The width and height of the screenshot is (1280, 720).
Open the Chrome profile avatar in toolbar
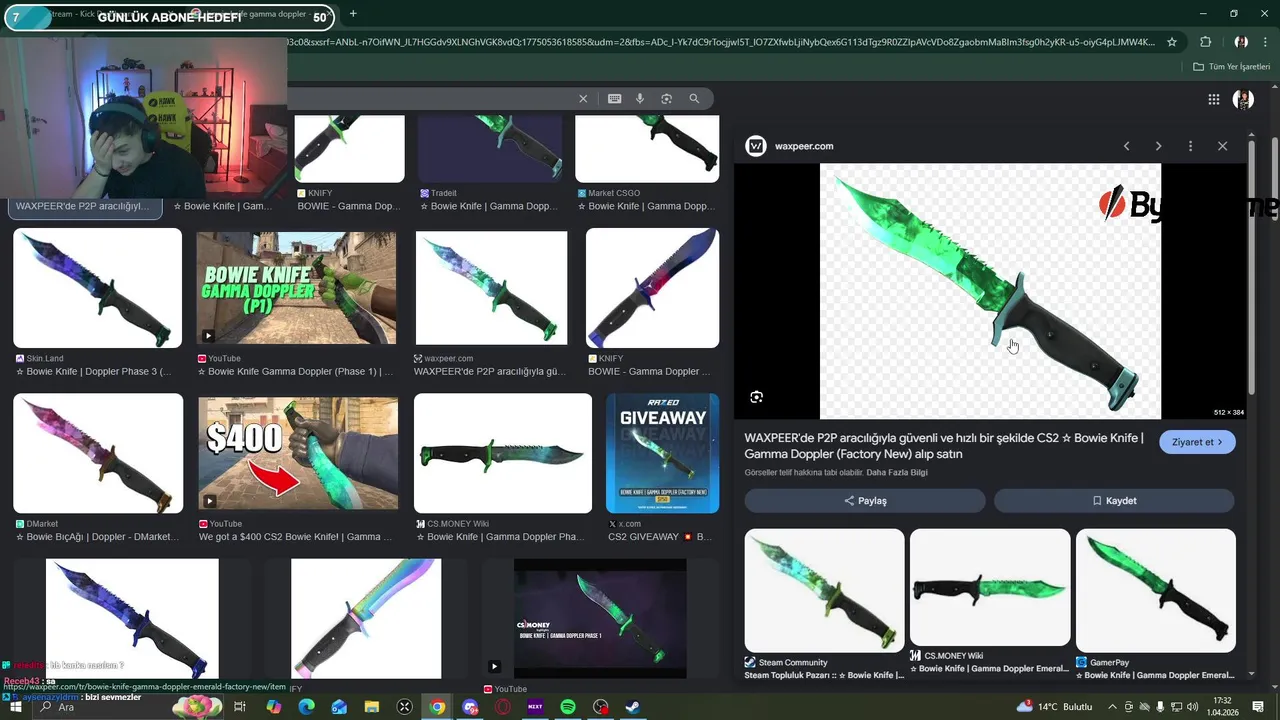click(x=1241, y=42)
